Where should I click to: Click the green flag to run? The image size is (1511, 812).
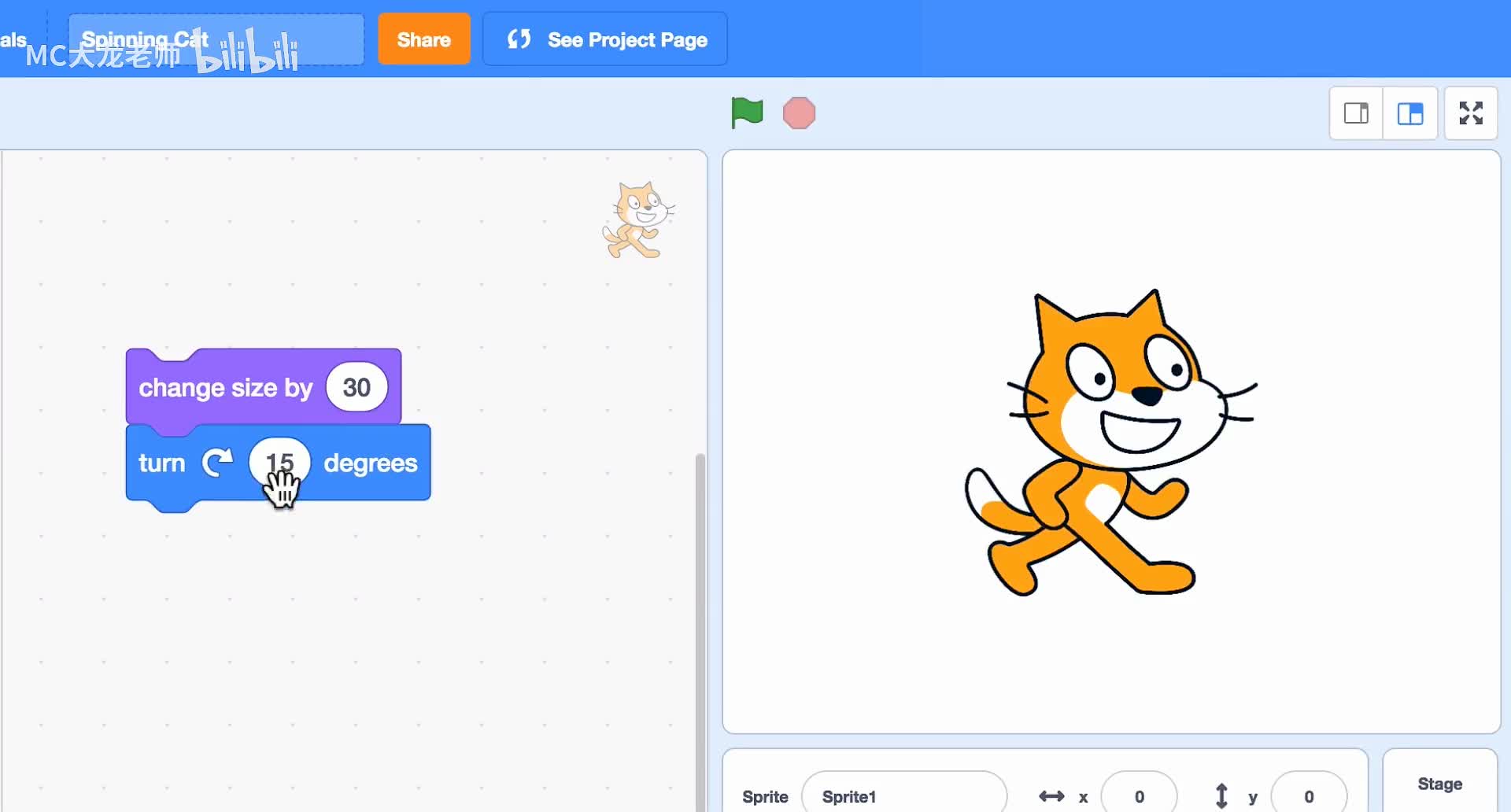(x=746, y=113)
